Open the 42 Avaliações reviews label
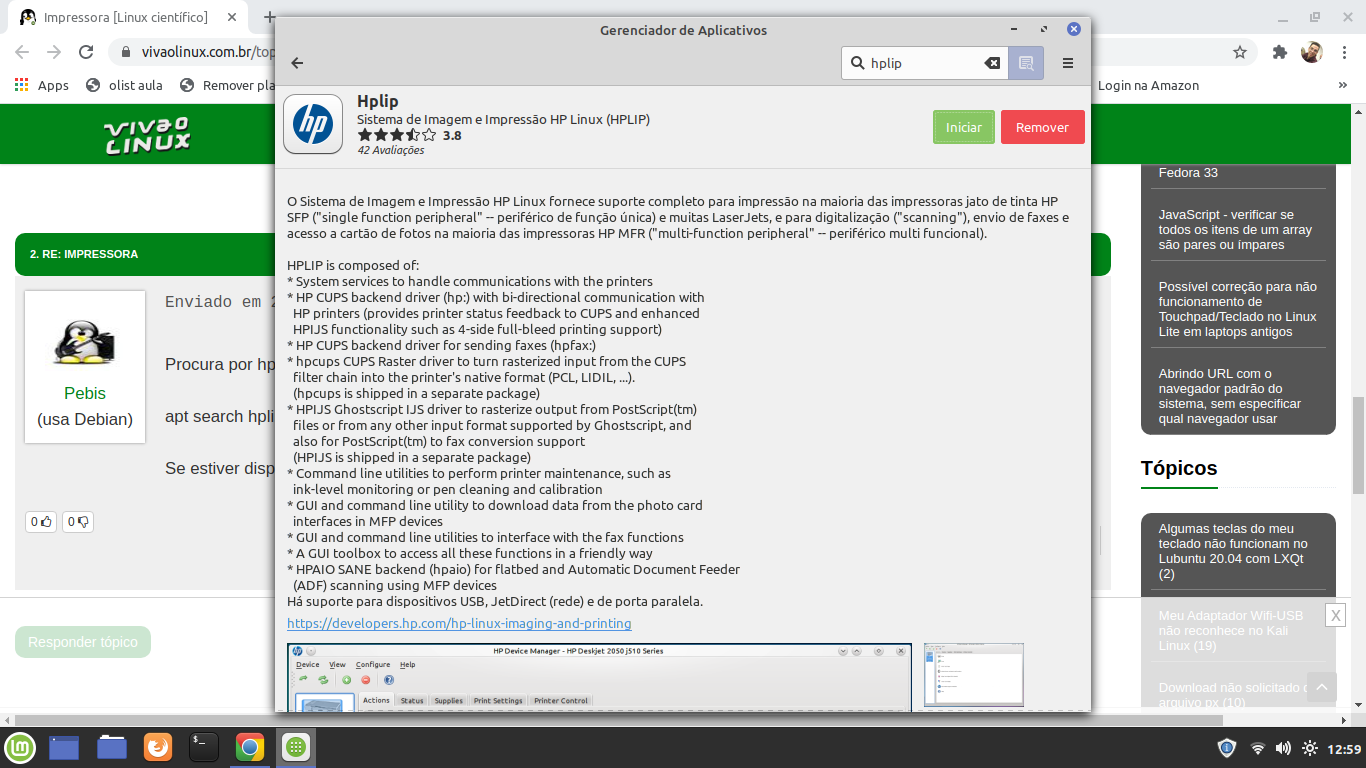Image resolution: width=1366 pixels, height=768 pixels. point(391,150)
